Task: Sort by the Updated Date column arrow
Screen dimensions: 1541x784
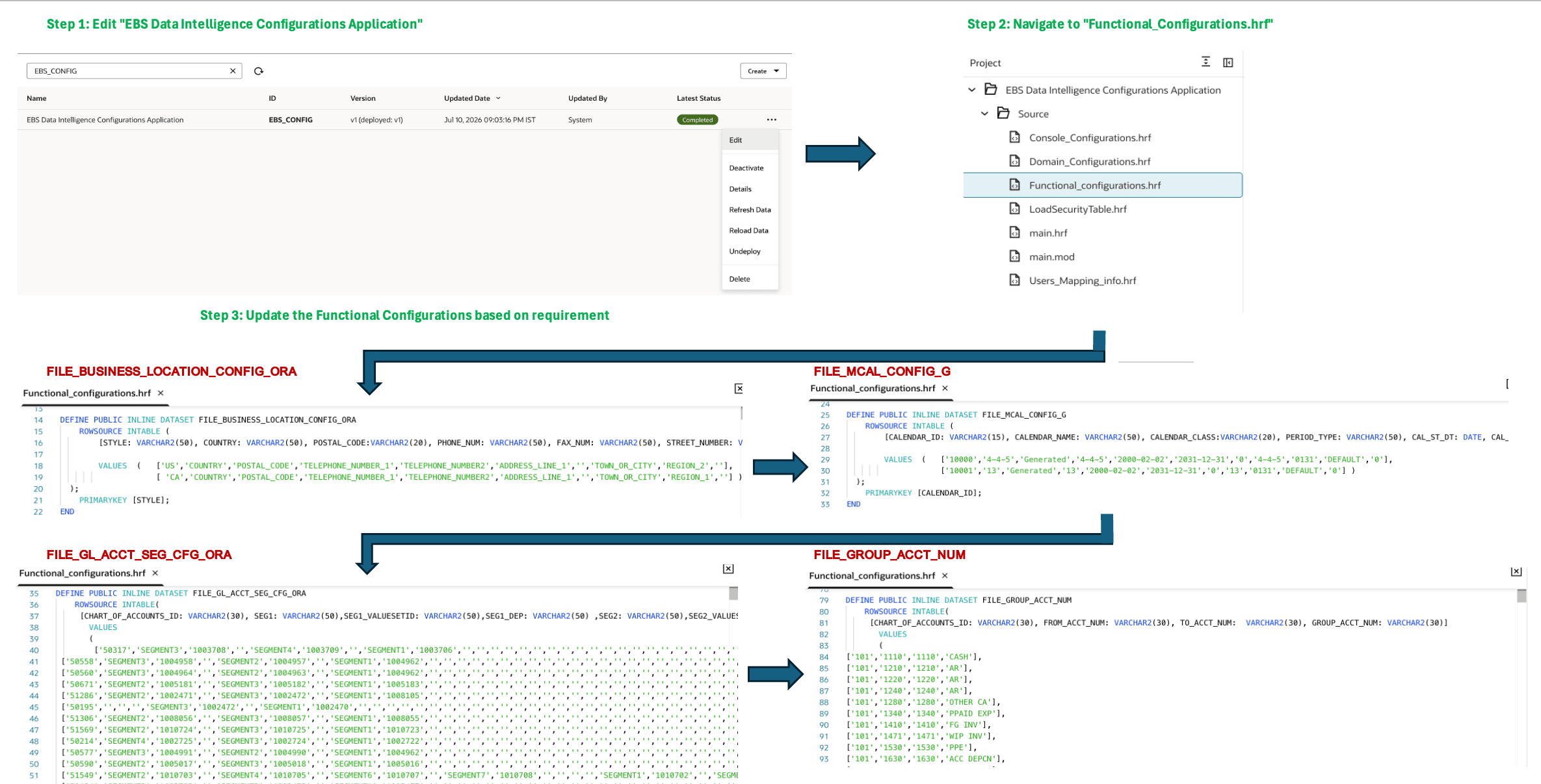Action: tap(499, 98)
